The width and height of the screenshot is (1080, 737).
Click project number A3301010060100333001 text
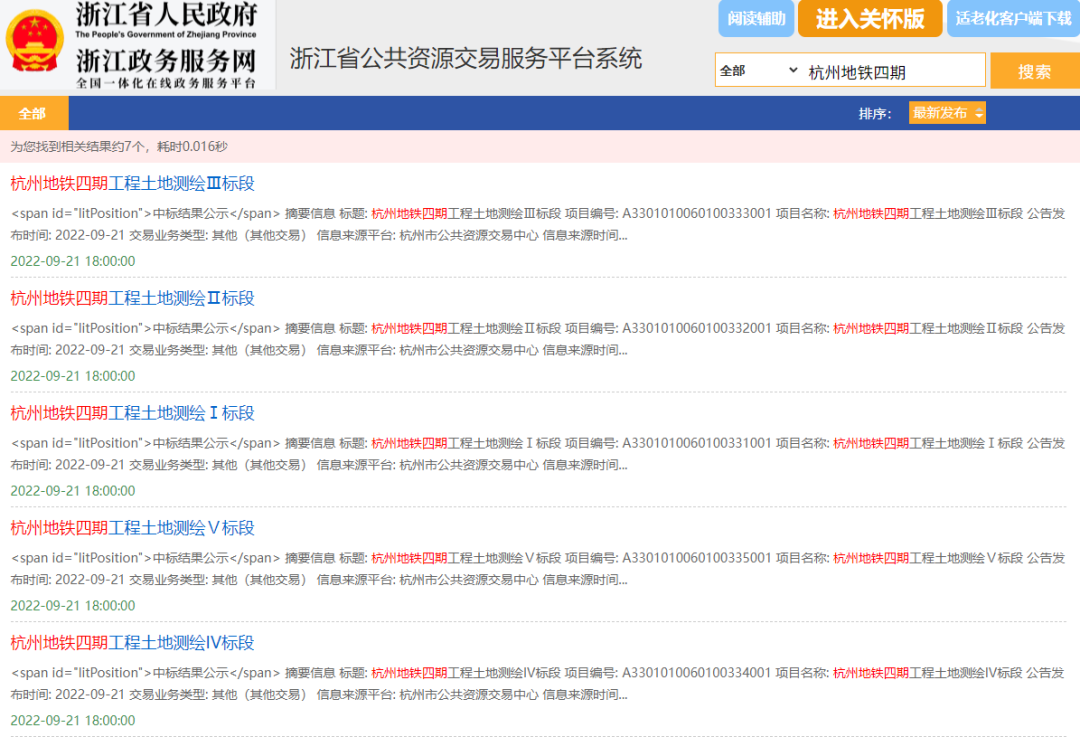click(x=696, y=214)
